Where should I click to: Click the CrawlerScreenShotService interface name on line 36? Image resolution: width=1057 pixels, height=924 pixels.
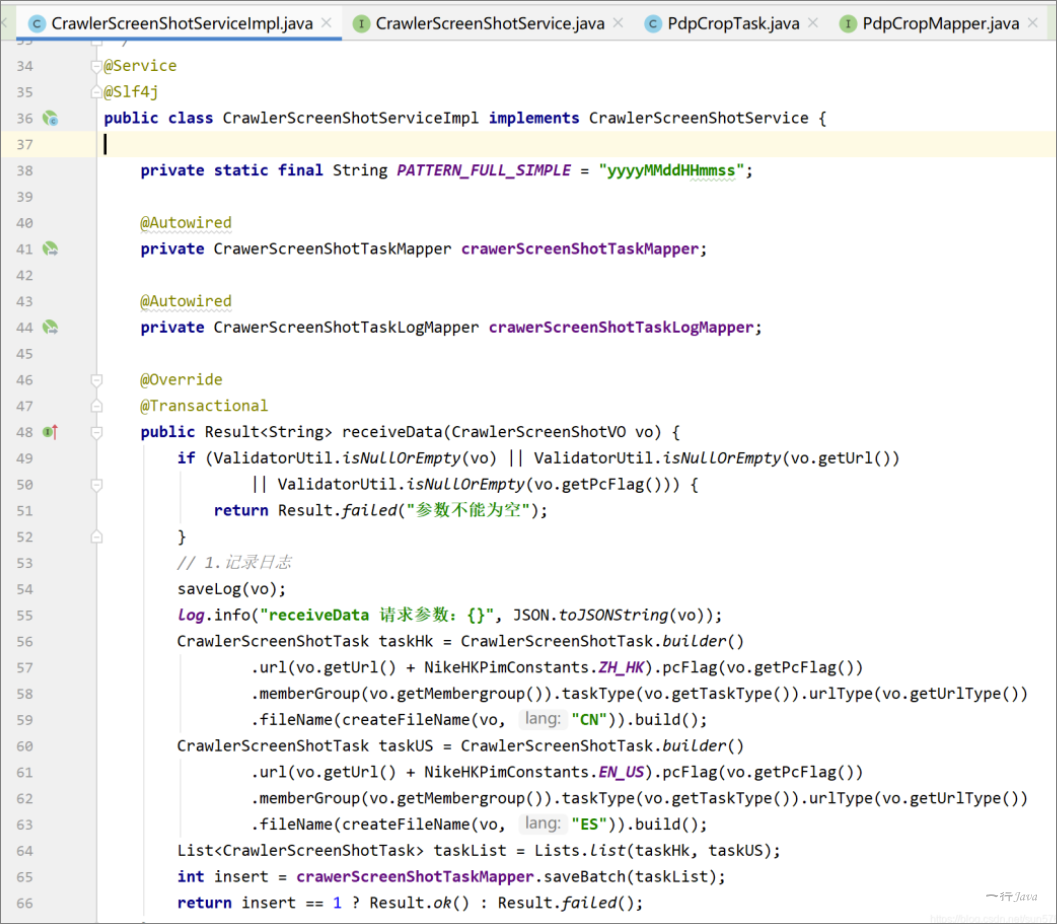tap(698, 119)
